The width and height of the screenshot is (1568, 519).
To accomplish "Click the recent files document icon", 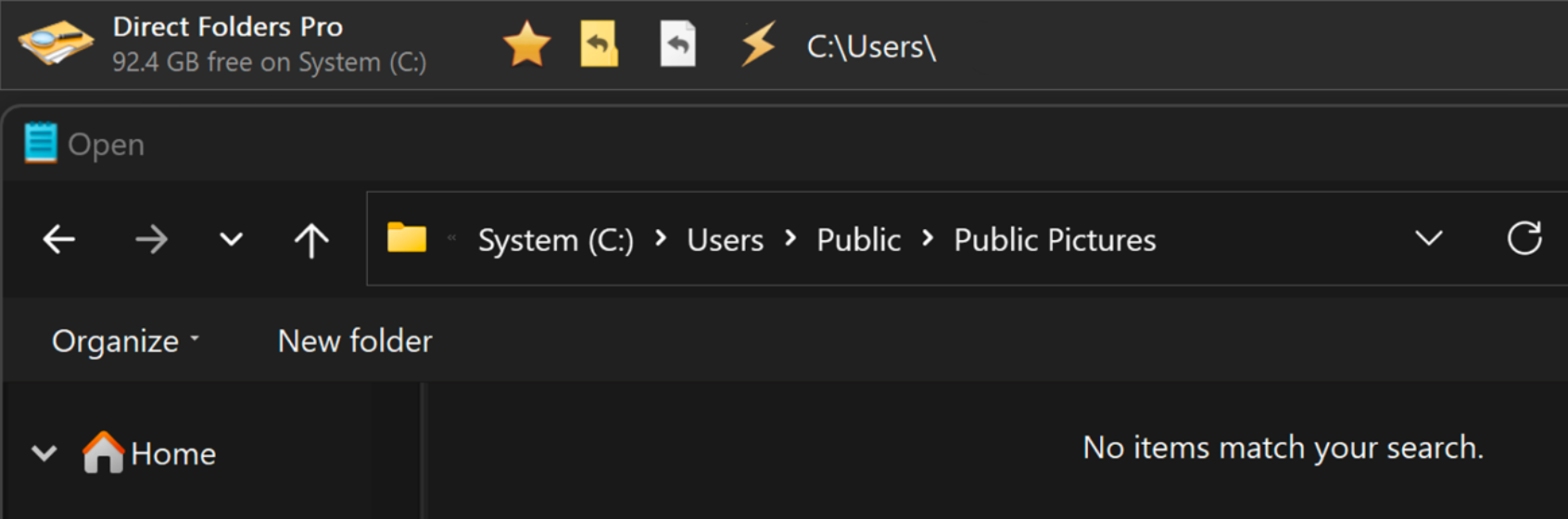I will click(x=677, y=44).
